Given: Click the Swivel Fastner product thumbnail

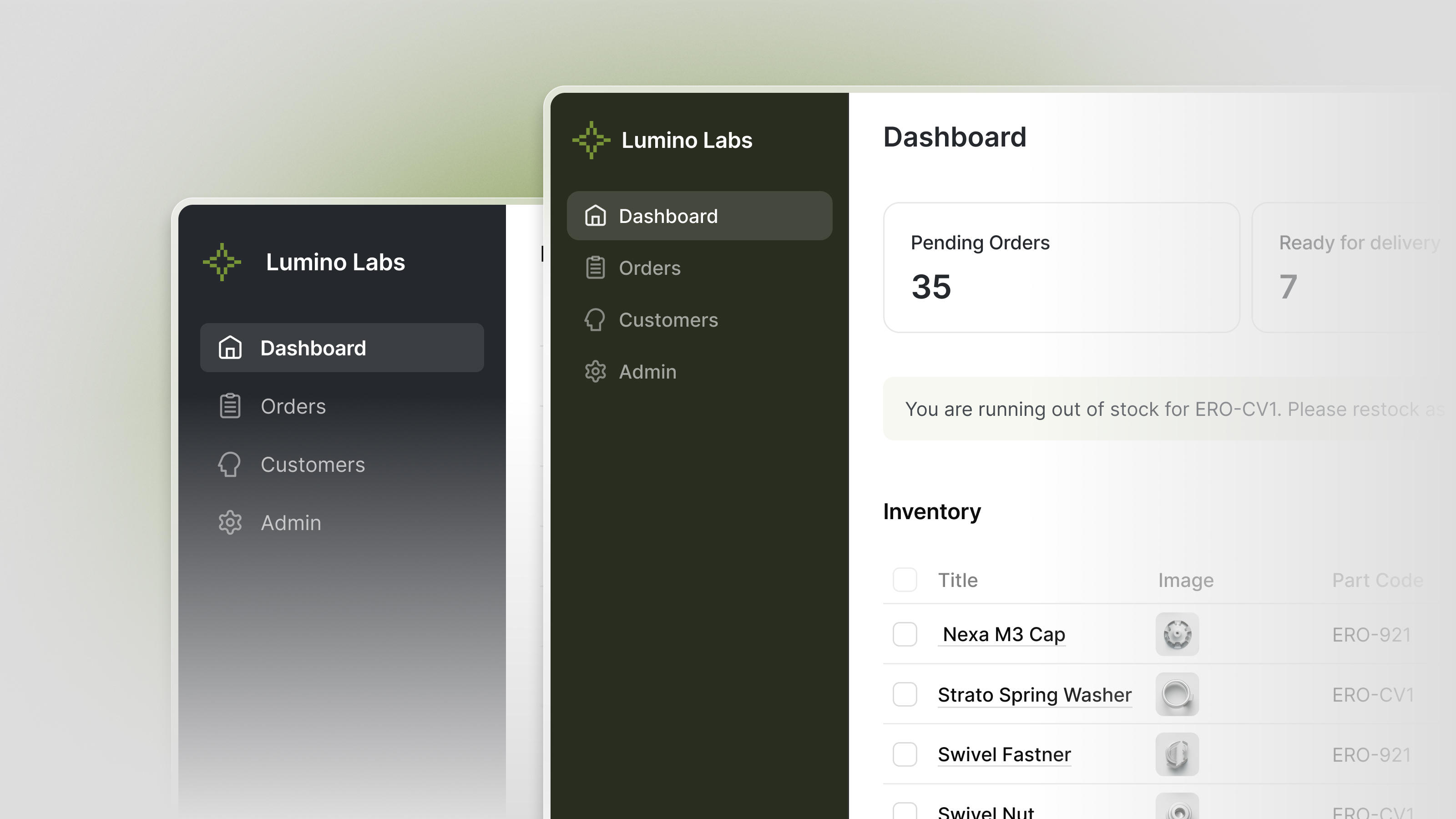Looking at the screenshot, I should (x=1177, y=754).
